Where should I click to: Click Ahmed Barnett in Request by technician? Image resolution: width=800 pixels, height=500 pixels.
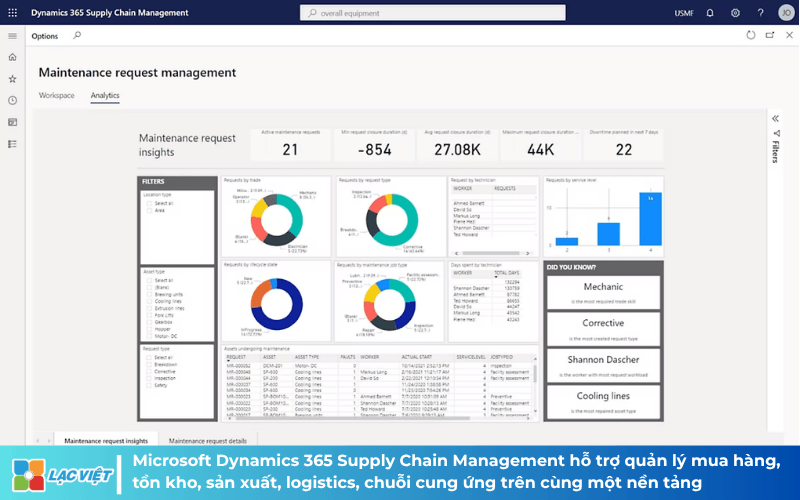468,203
